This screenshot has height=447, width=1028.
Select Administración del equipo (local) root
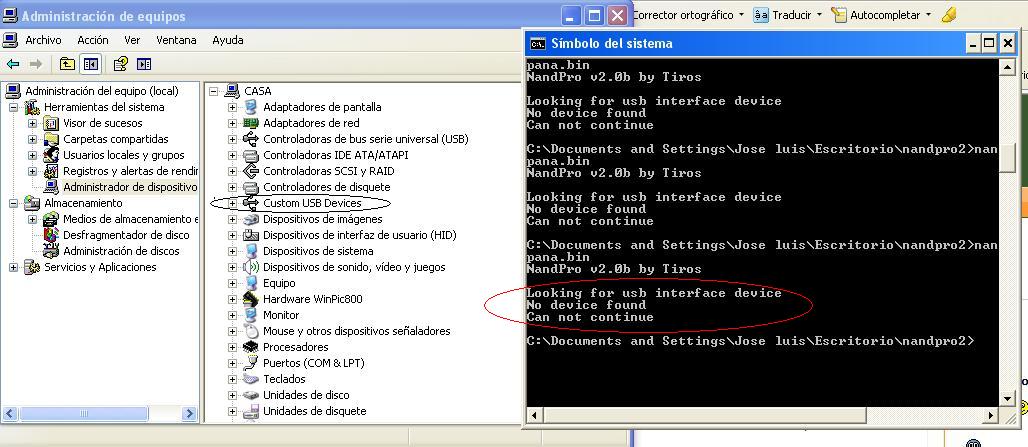point(102,91)
